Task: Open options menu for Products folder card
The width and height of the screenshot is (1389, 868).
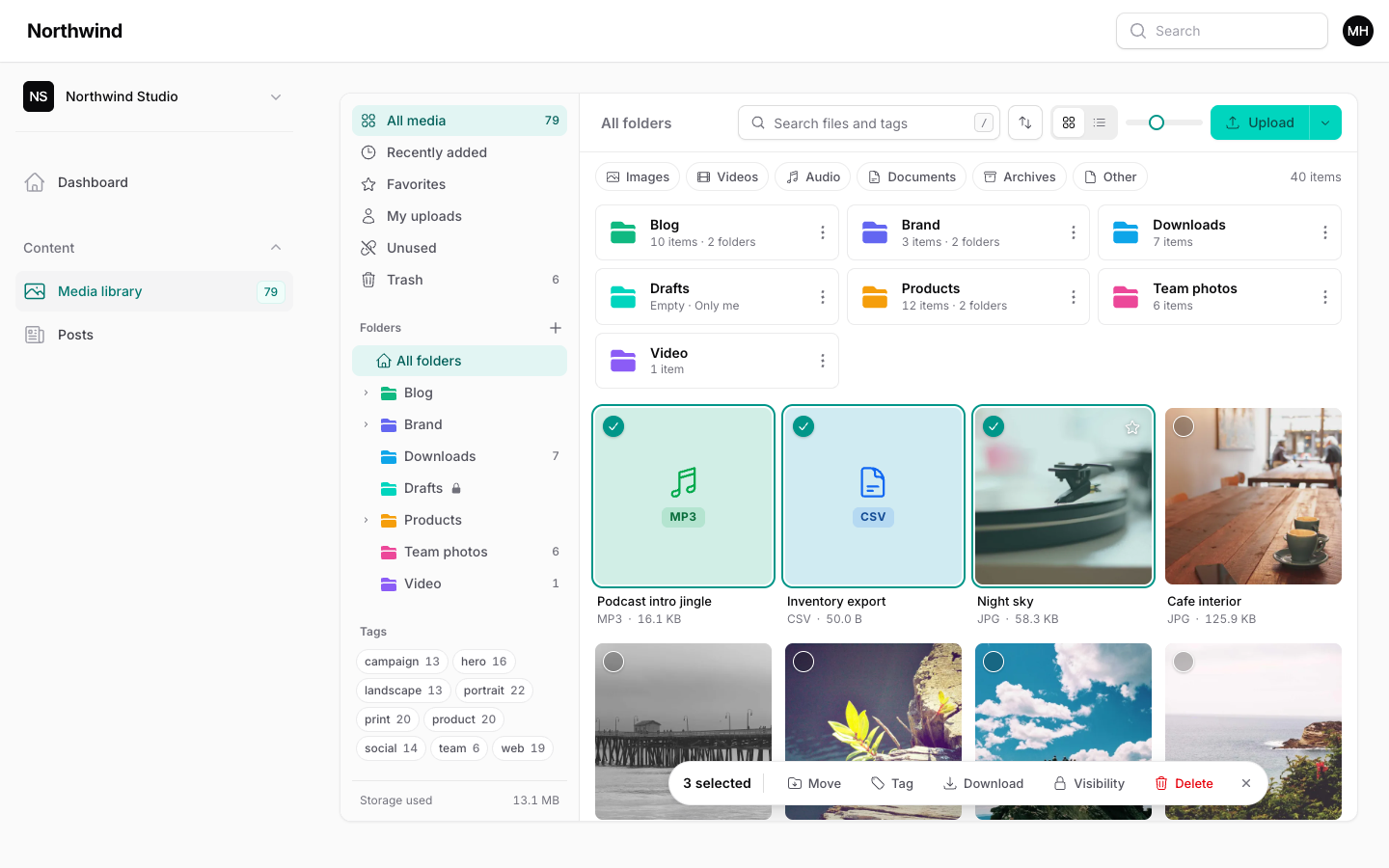Action: coord(1073,297)
